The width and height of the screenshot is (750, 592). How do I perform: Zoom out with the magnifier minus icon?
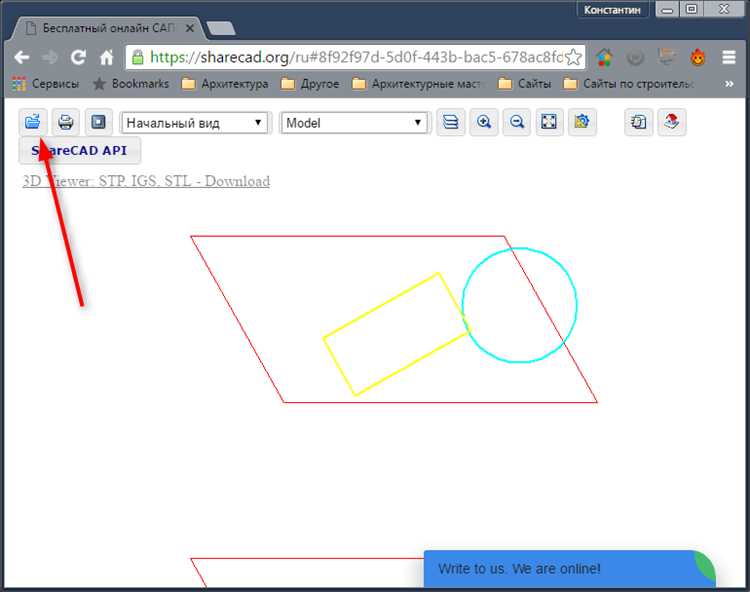tap(517, 123)
